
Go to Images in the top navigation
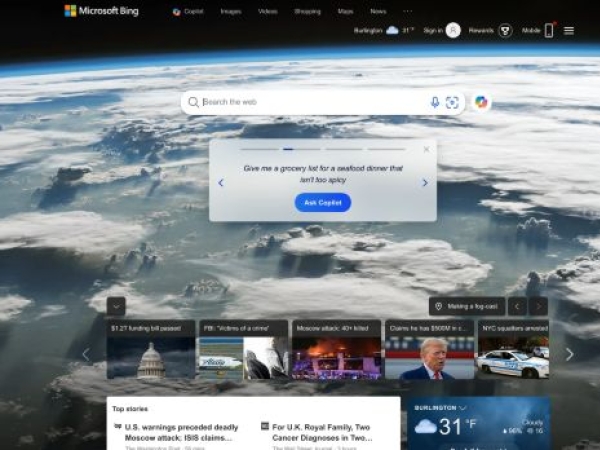[x=231, y=11]
